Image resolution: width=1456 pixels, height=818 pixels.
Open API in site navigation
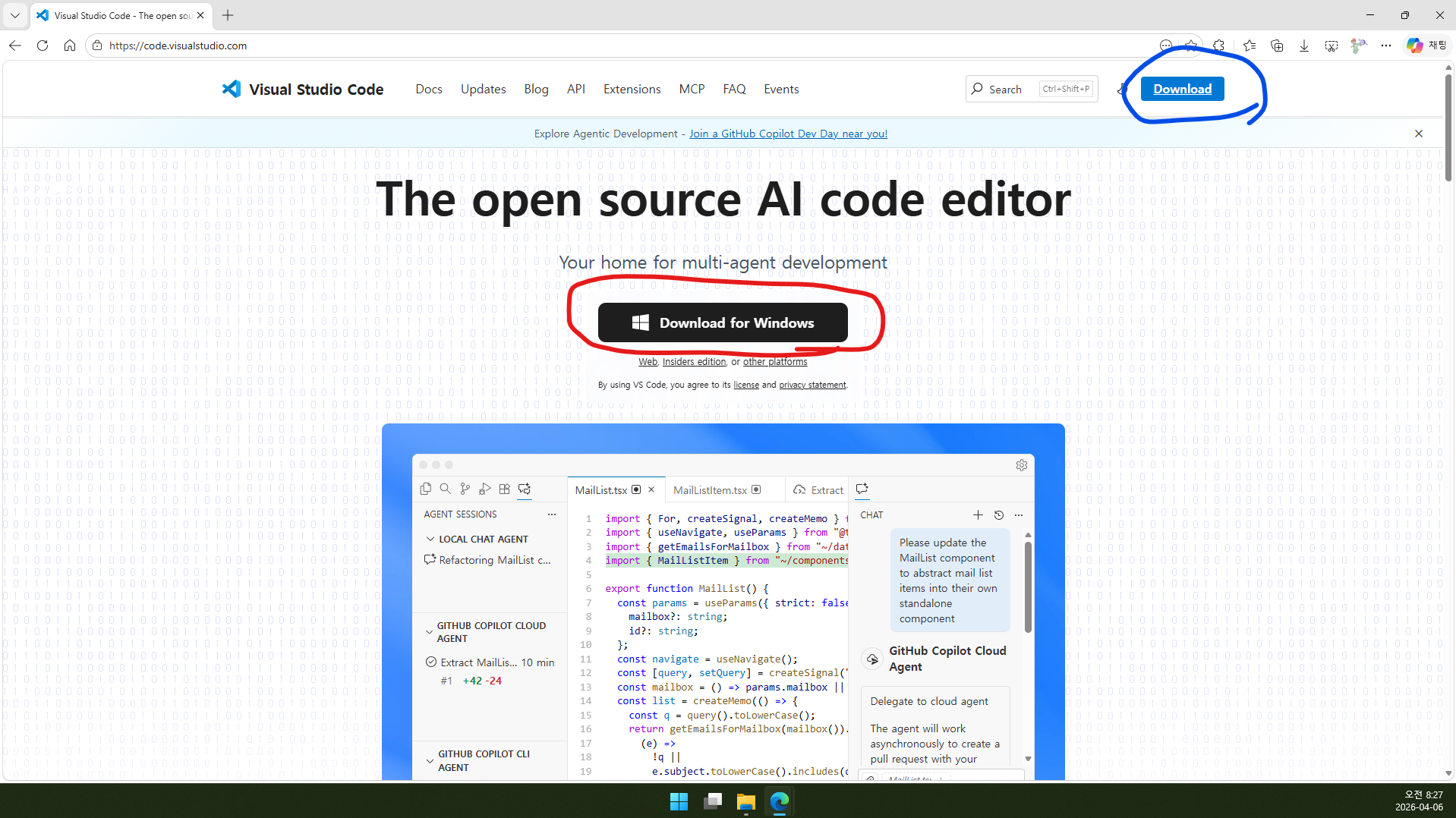(576, 89)
